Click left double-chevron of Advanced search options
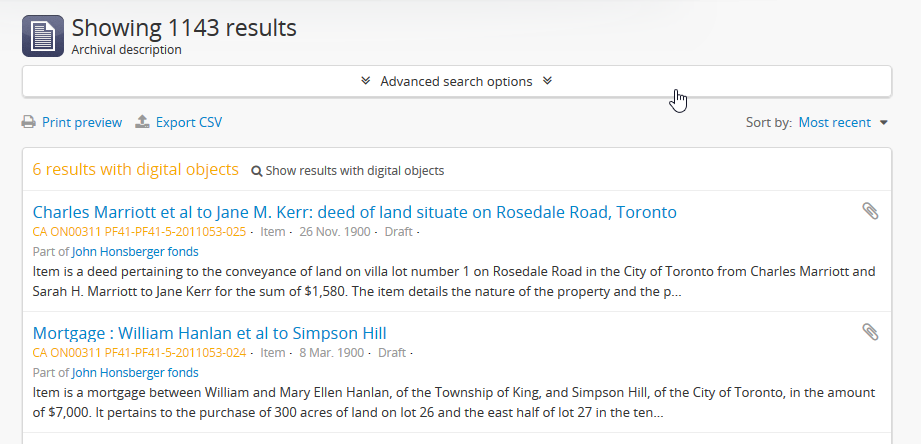Image resolution: width=921 pixels, height=444 pixels. click(366, 81)
